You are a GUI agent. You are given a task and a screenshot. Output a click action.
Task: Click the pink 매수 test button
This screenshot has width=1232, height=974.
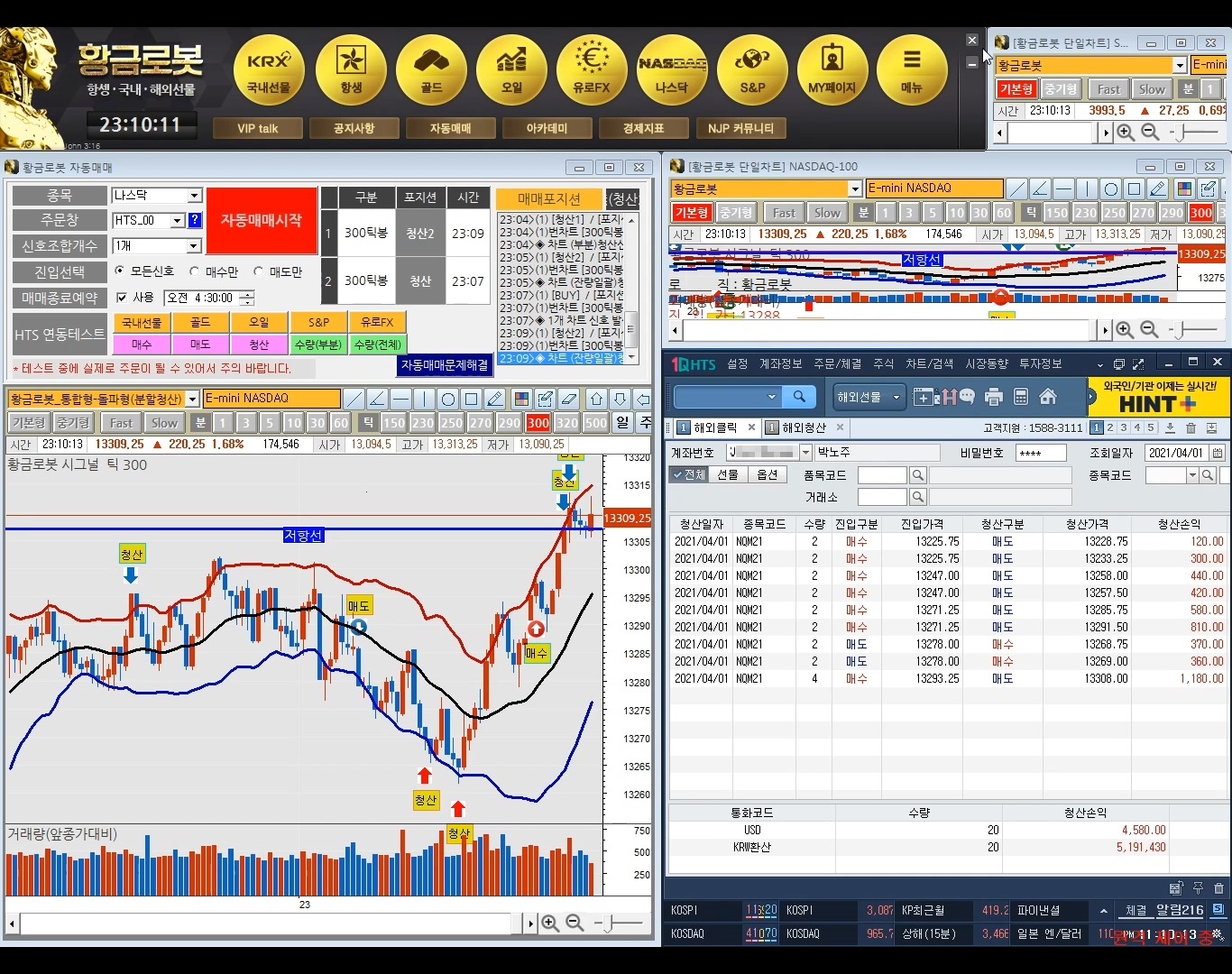point(142,345)
